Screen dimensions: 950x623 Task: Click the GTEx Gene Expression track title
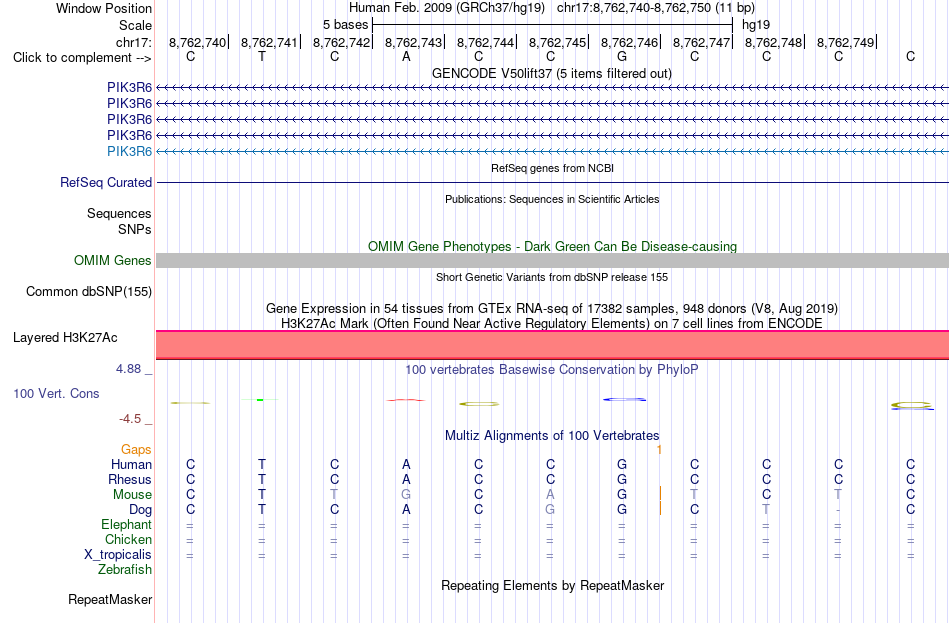coord(552,308)
